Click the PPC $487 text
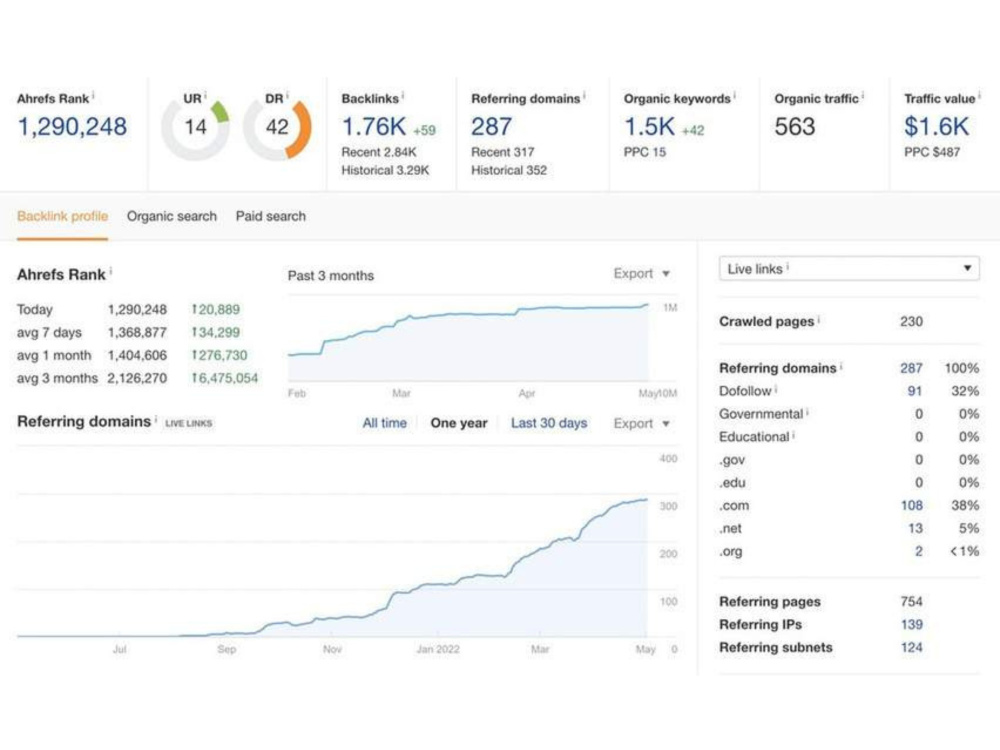The image size is (1000, 750). point(932,152)
